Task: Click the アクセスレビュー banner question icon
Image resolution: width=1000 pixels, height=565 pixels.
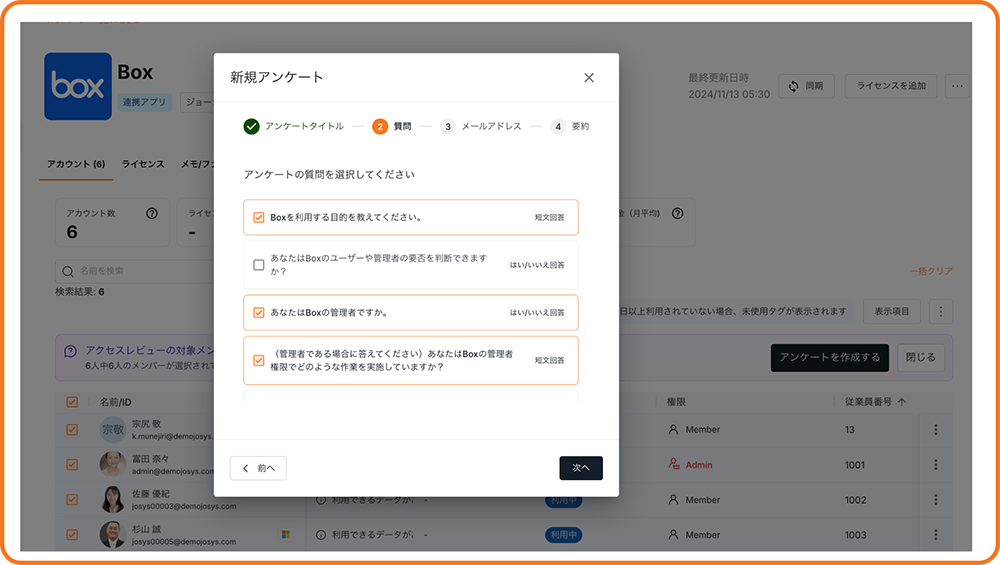Action: click(71, 351)
